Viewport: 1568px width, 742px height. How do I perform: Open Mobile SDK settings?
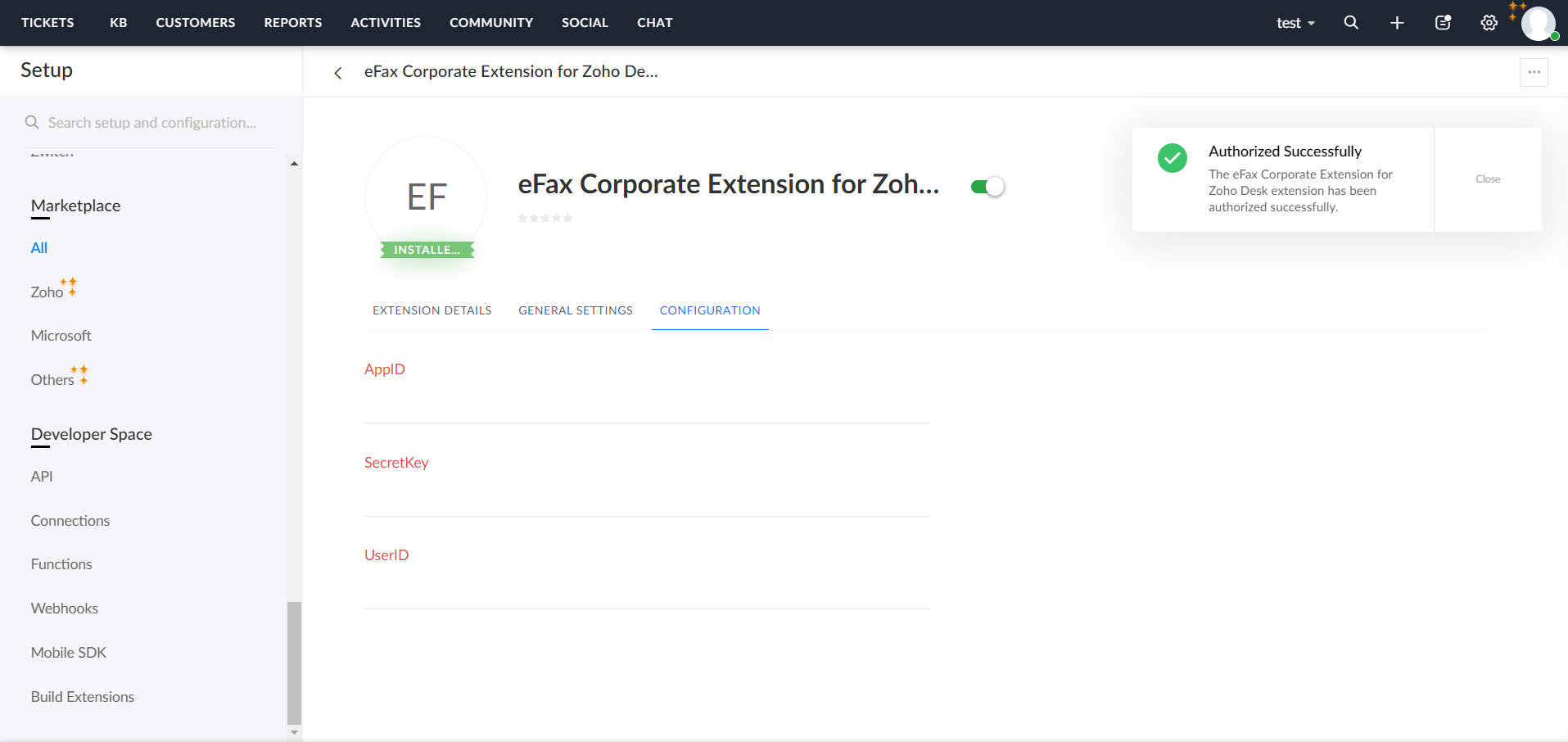[x=69, y=653]
